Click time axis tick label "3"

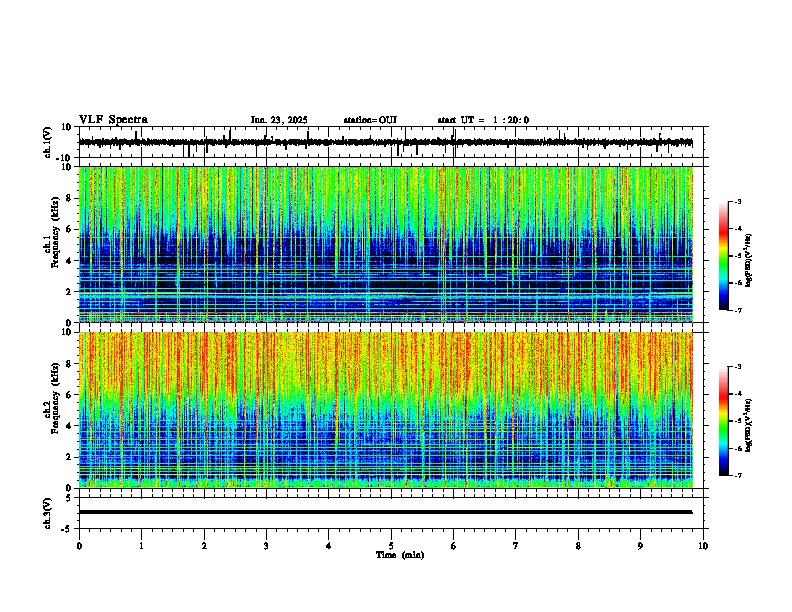pyautogui.click(x=266, y=546)
